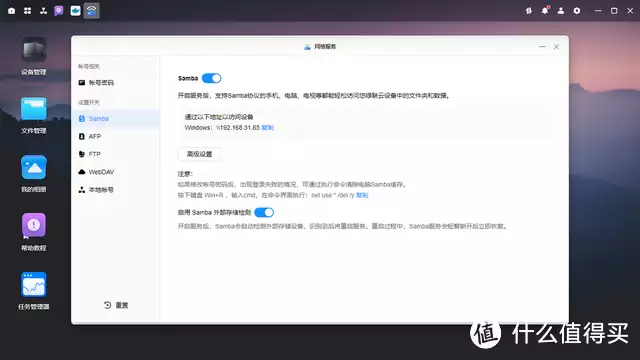This screenshot has width=640, height=360.
Task: Open the transfer icon in system tray
Action: point(529,11)
